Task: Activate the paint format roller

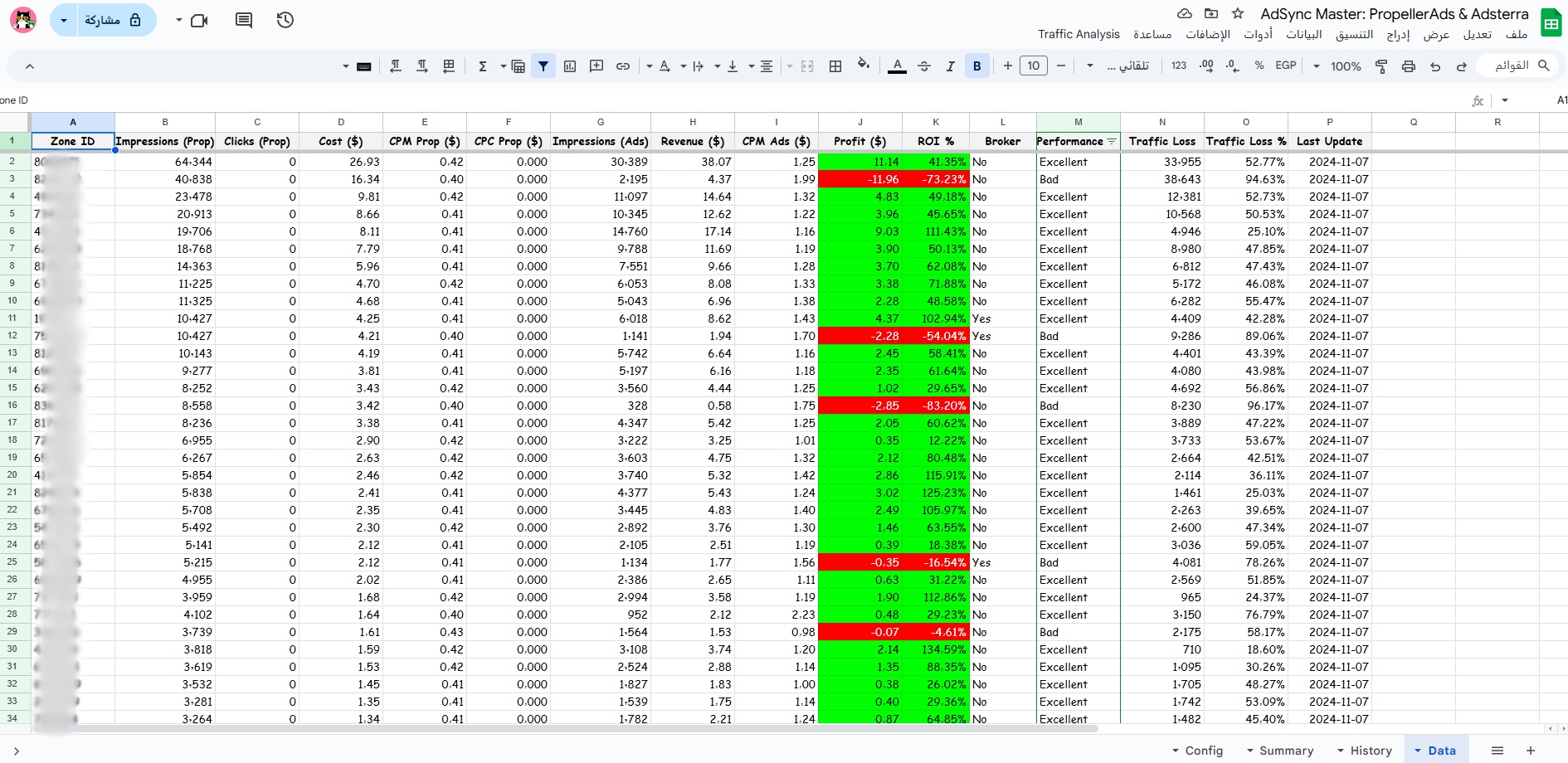Action: pos(1381,66)
